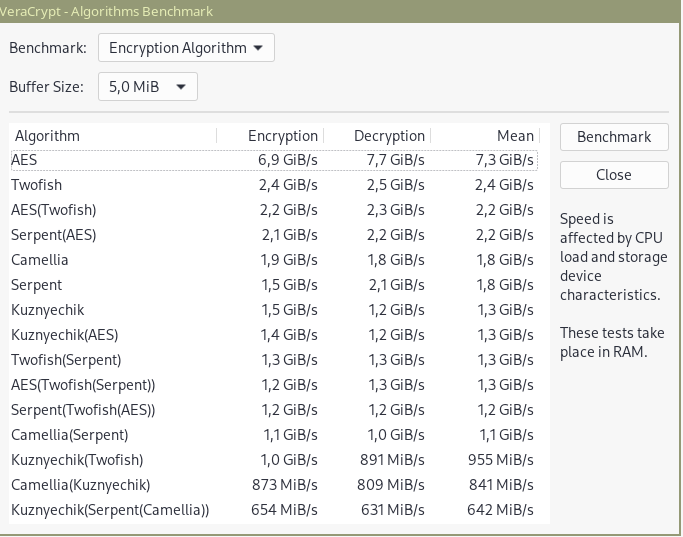The image size is (683, 537).
Task: Open the Benchmark type dropdown
Action: 186,47
